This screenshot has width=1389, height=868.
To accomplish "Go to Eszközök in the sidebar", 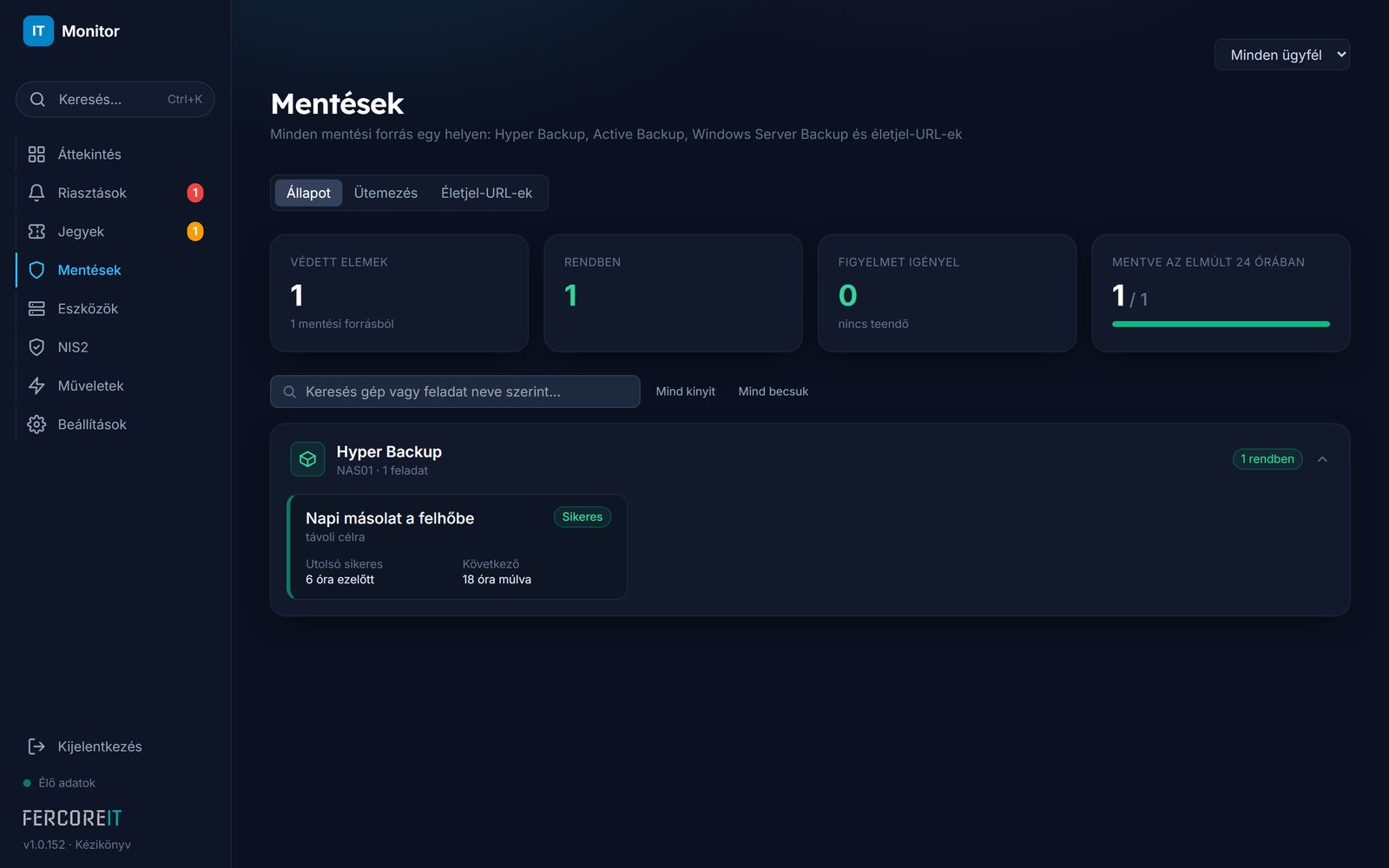I will (115, 309).
